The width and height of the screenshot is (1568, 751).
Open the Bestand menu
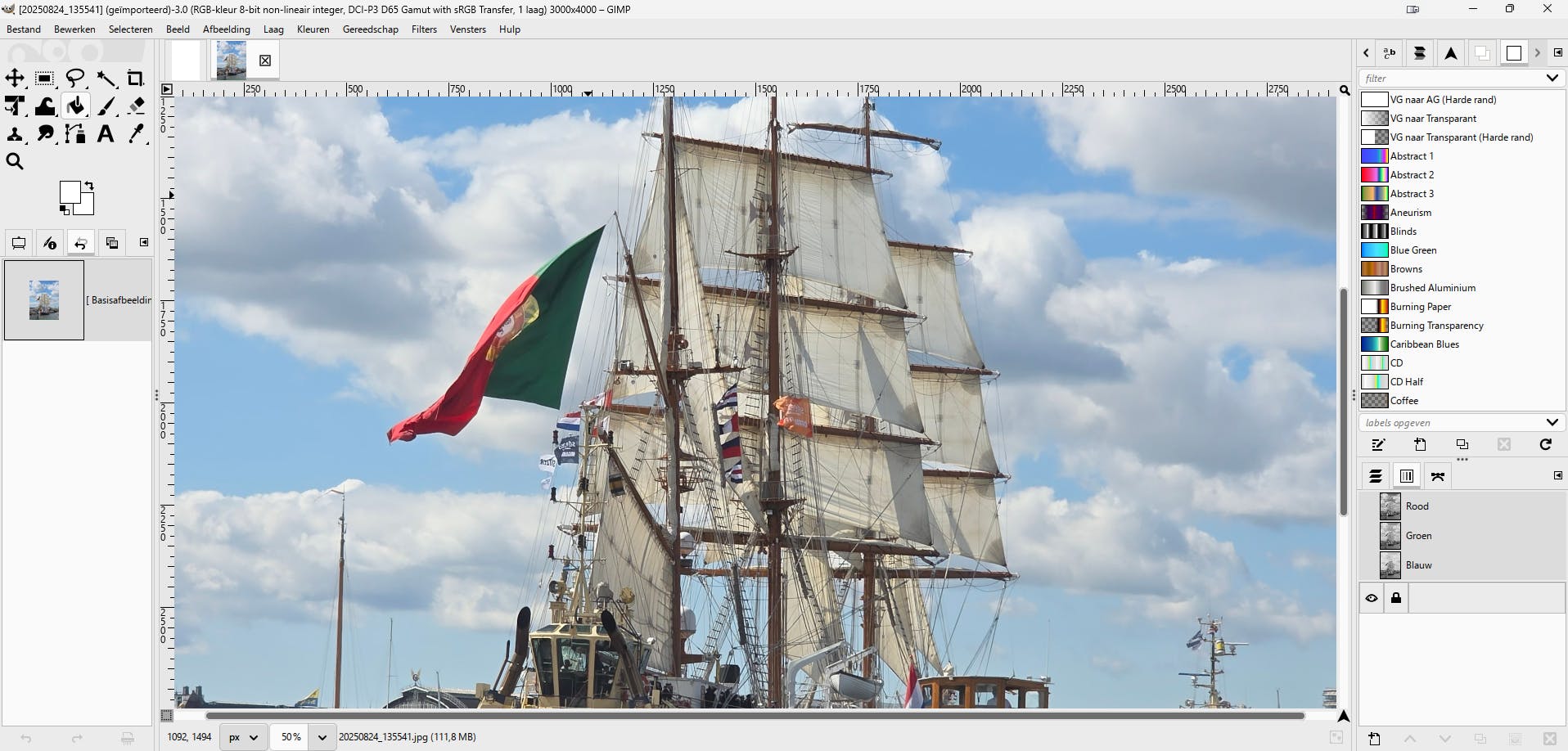click(24, 29)
